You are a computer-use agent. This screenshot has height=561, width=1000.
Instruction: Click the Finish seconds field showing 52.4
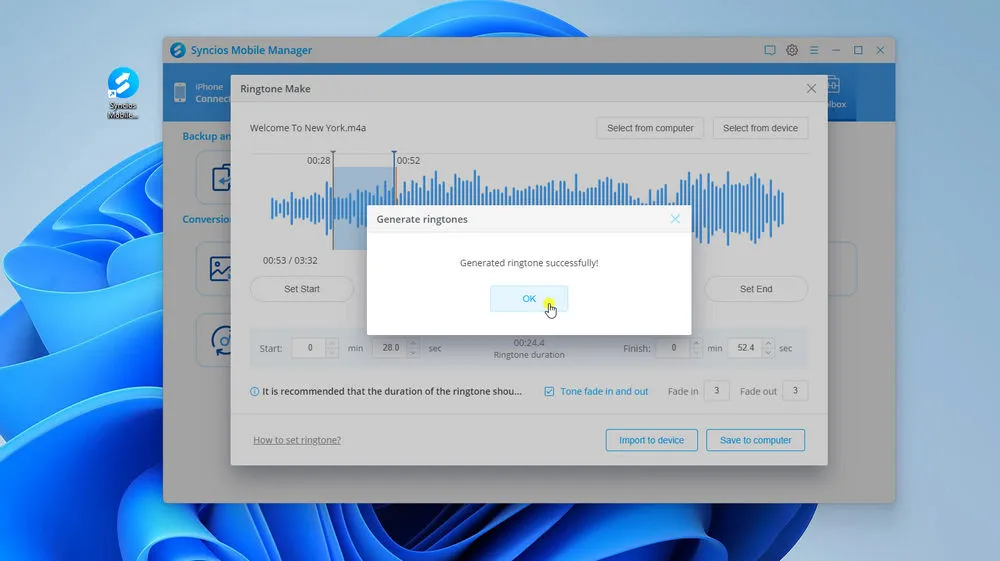tap(745, 348)
